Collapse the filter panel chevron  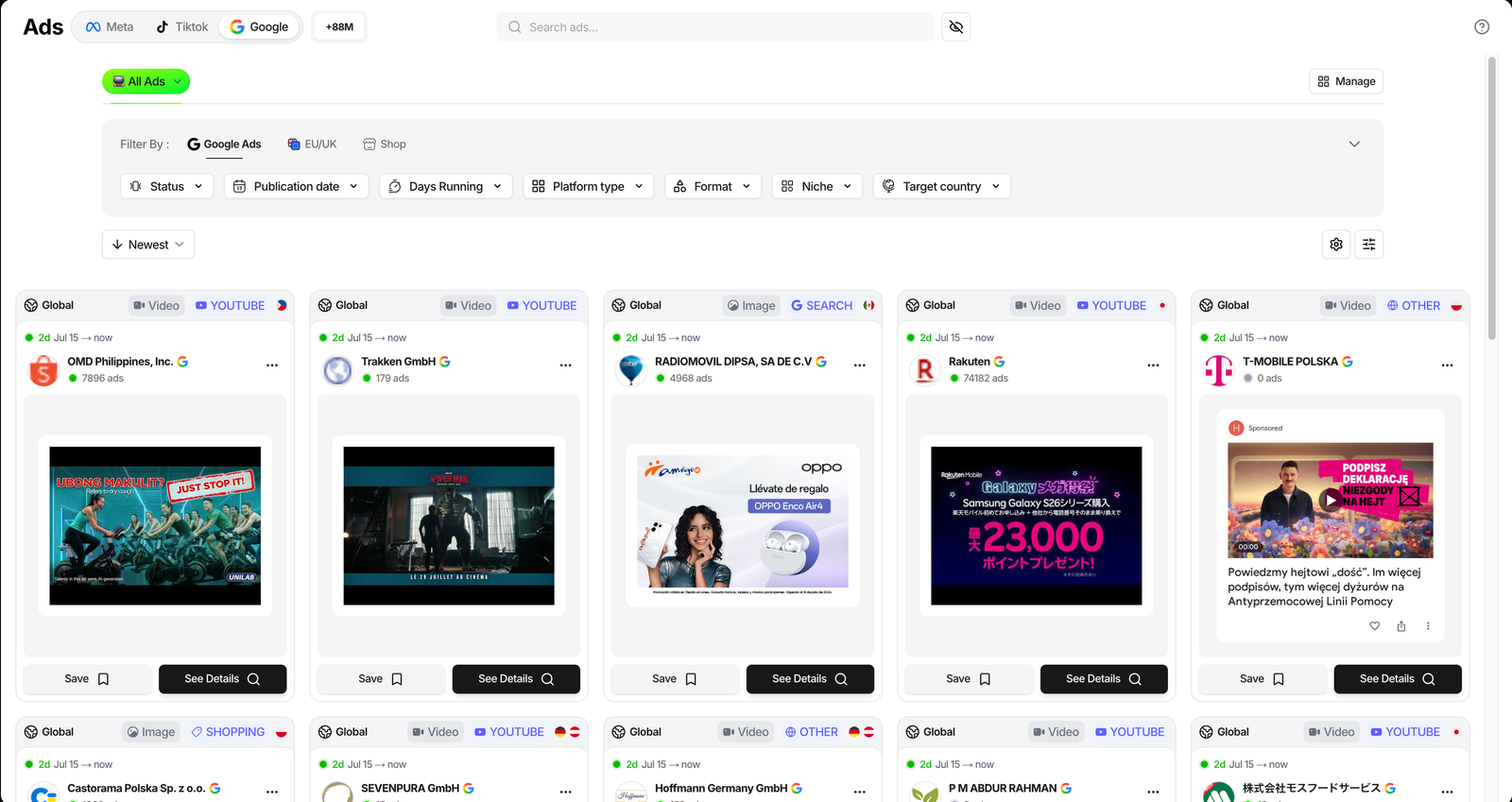[1354, 145]
